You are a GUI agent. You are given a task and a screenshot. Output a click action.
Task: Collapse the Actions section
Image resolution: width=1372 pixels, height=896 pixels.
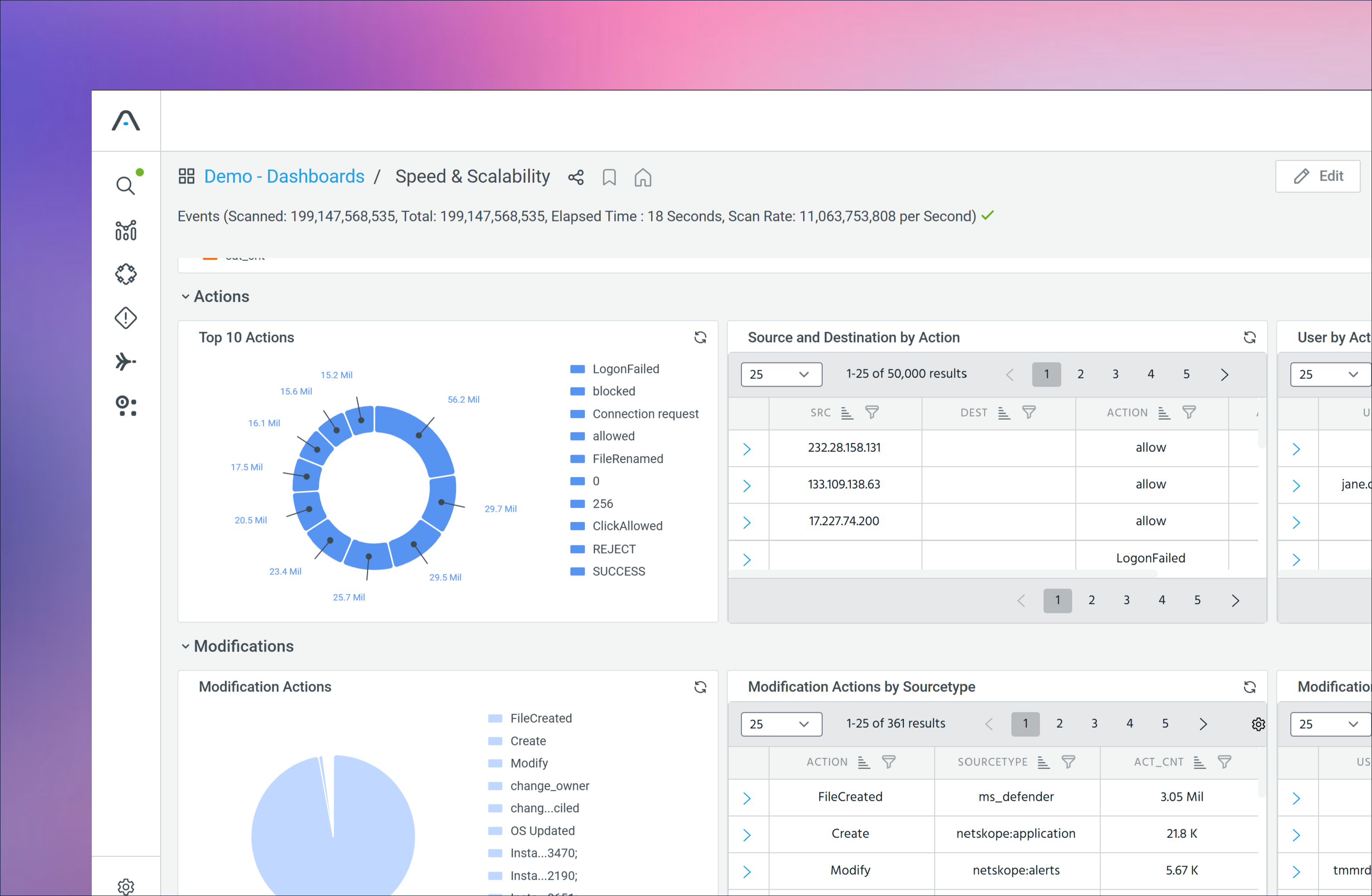point(185,296)
